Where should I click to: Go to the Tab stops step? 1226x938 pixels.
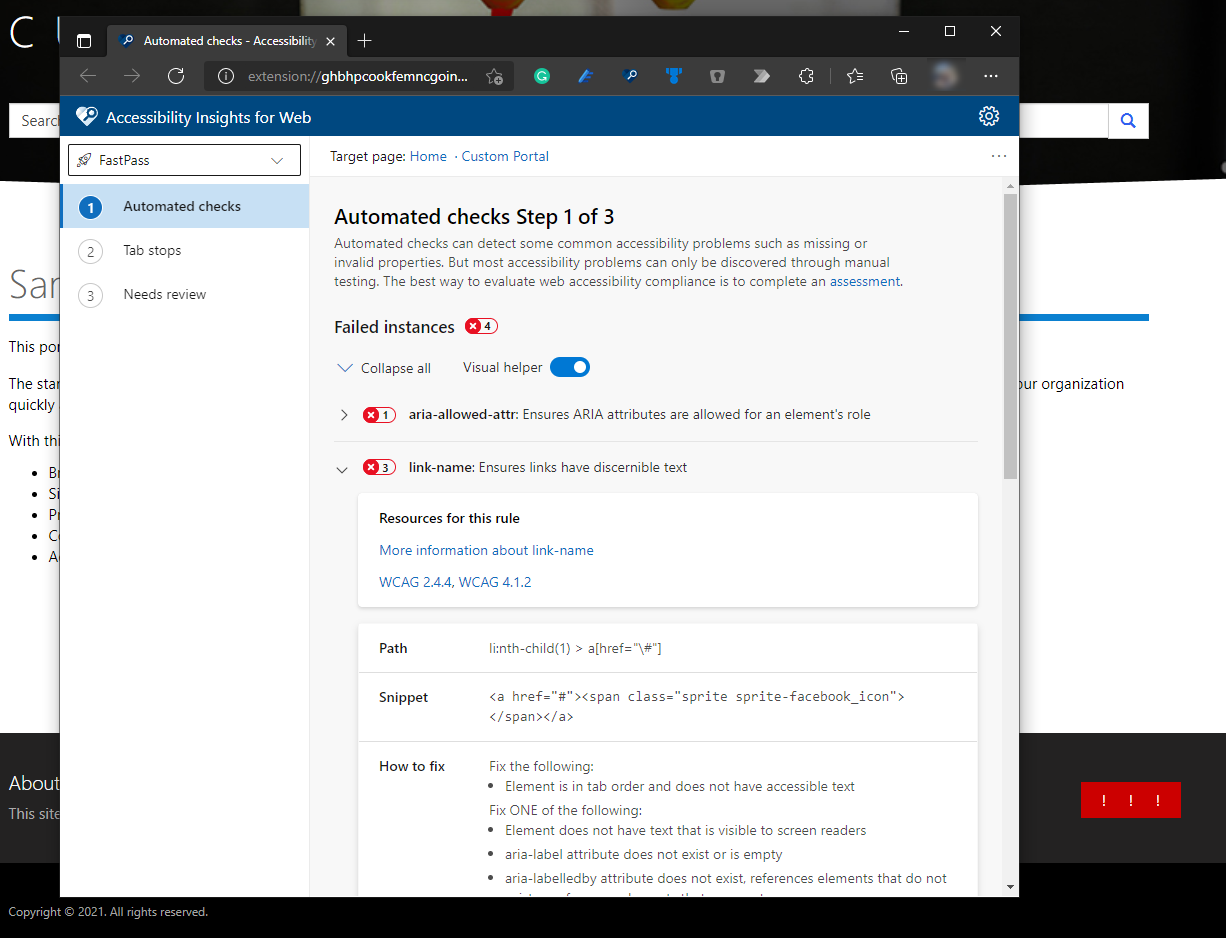(x=184, y=250)
